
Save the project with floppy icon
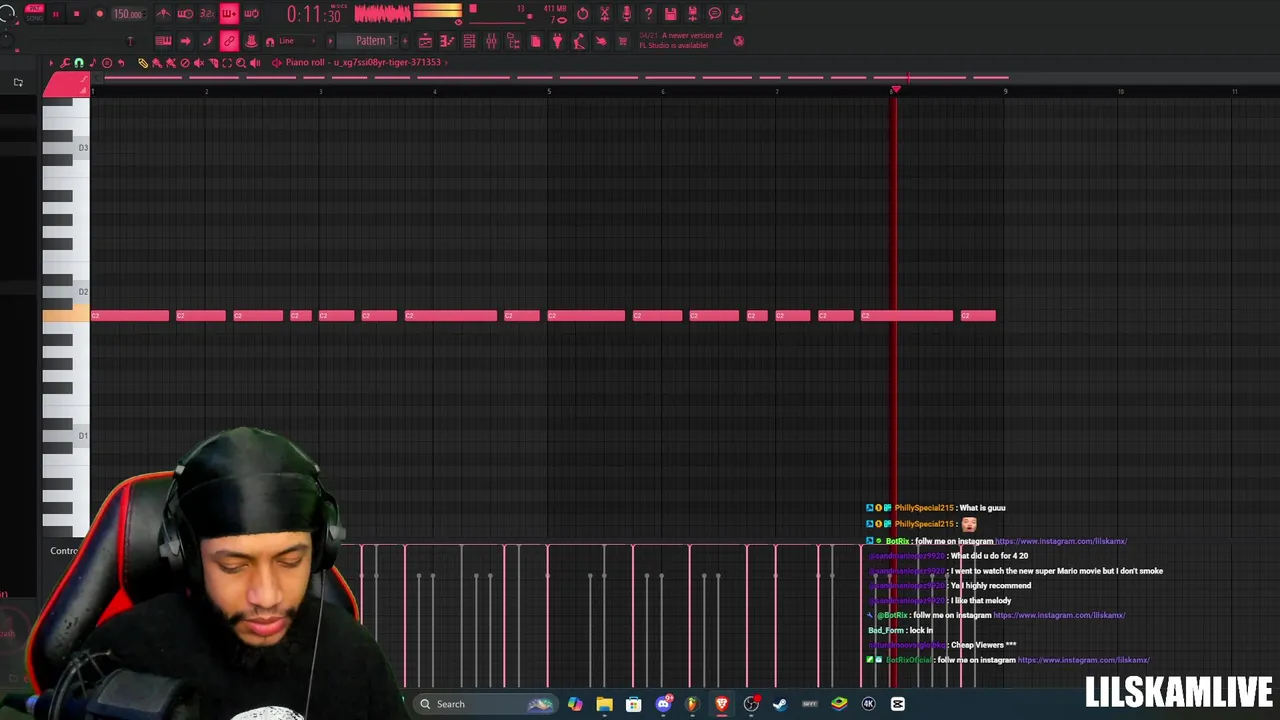point(670,14)
